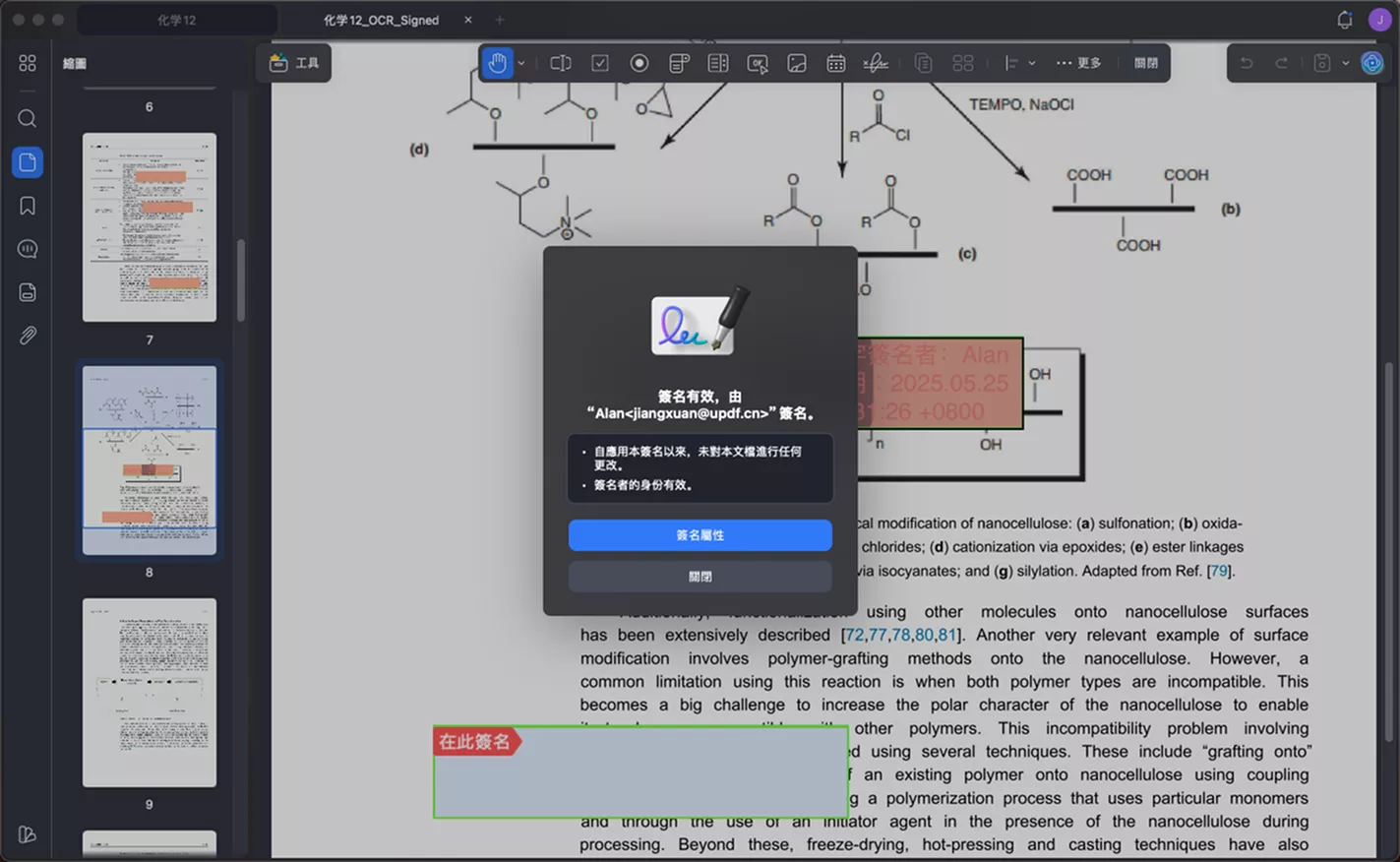Select the list box form tool
Screen dimensions: 1400x862
(x=718, y=63)
